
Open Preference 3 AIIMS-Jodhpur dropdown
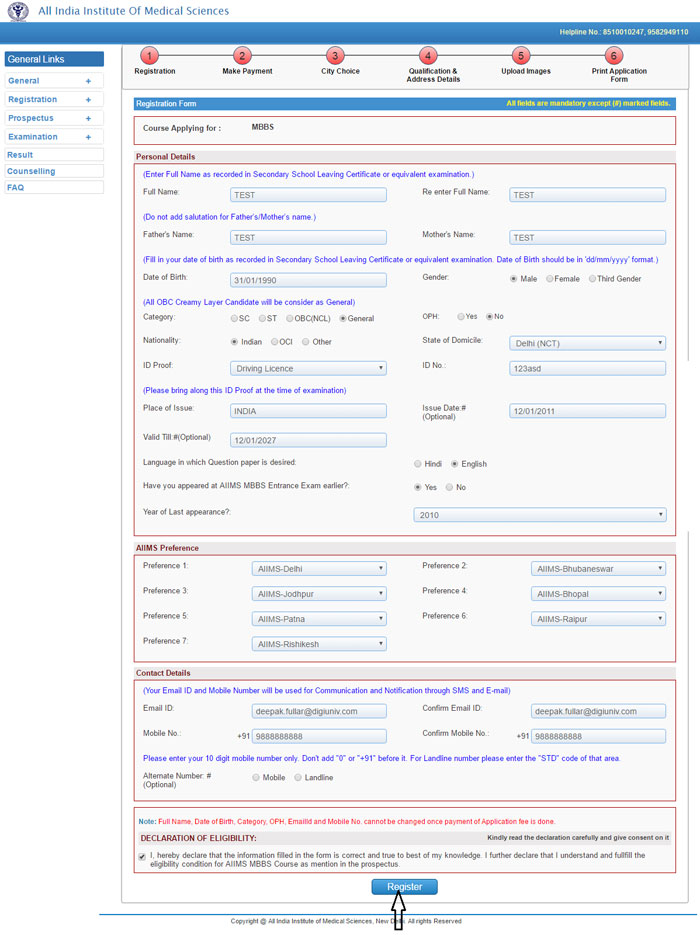(x=319, y=593)
